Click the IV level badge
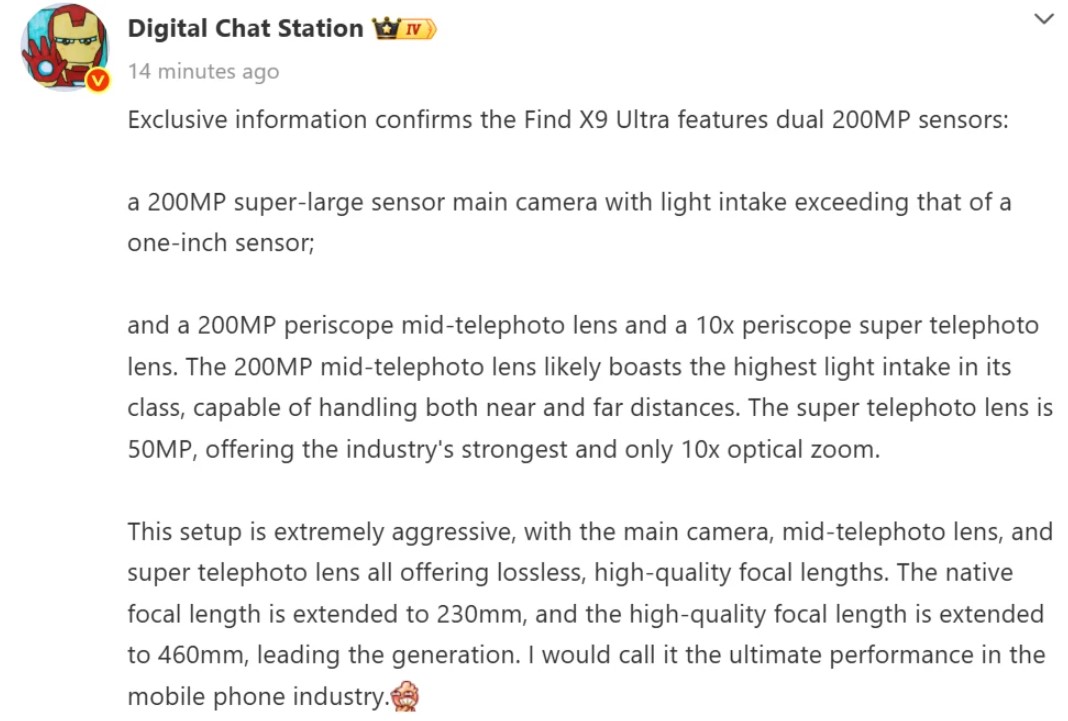 point(418,30)
